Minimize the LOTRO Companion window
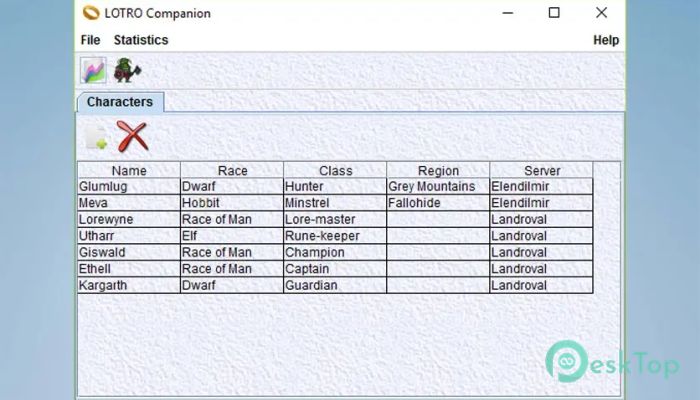Viewport: 700px width, 400px height. [508, 13]
